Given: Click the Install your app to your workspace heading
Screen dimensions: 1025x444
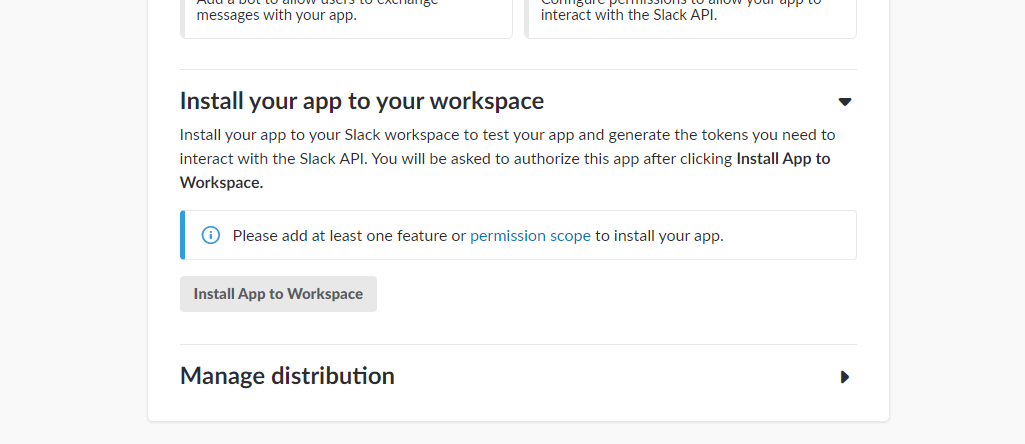Looking at the screenshot, I should [x=361, y=101].
